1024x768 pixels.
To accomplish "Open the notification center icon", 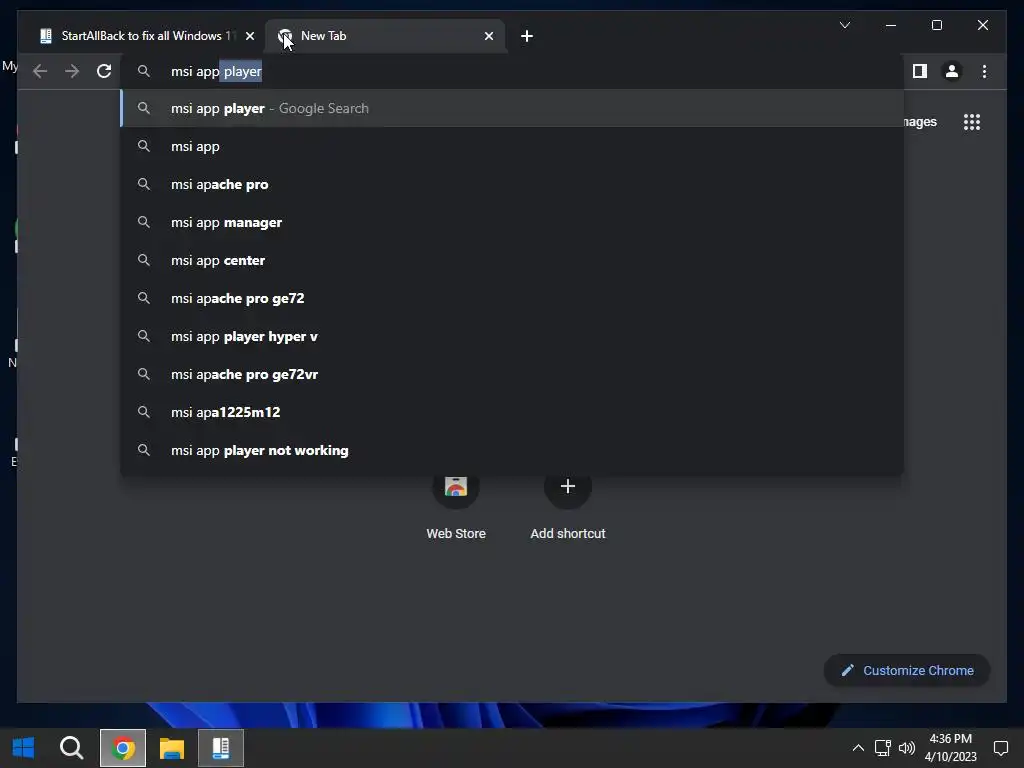I will (x=1000, y=748).
